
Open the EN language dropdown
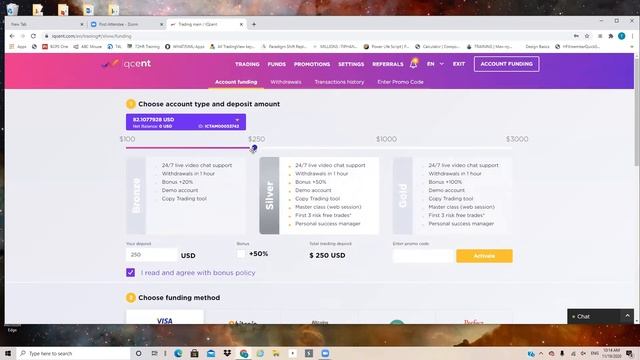[435, 64]
